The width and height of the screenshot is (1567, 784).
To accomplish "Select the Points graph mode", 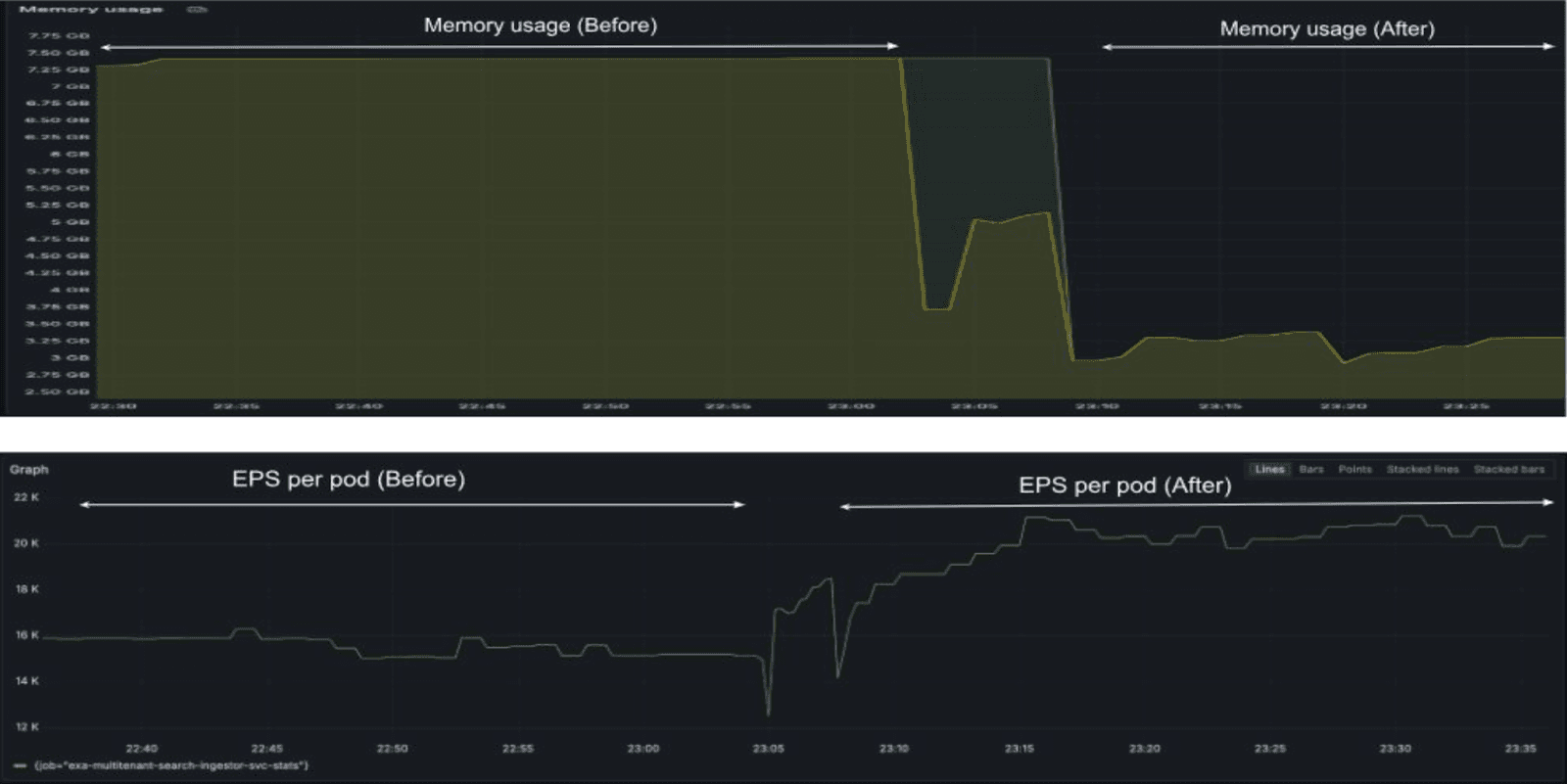I will point(1354,470).
